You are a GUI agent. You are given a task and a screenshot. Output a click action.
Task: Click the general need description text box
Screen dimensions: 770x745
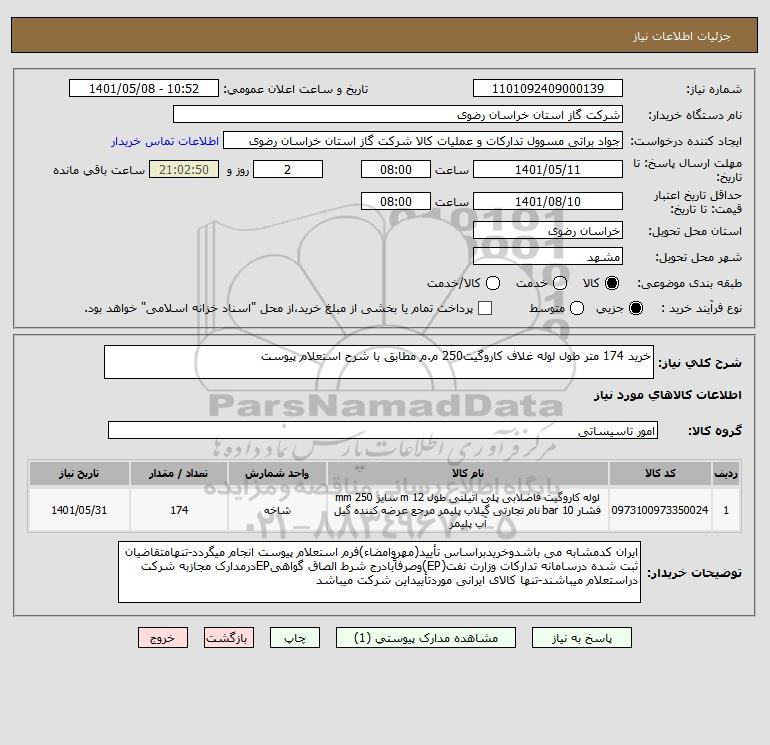[379, 362]
